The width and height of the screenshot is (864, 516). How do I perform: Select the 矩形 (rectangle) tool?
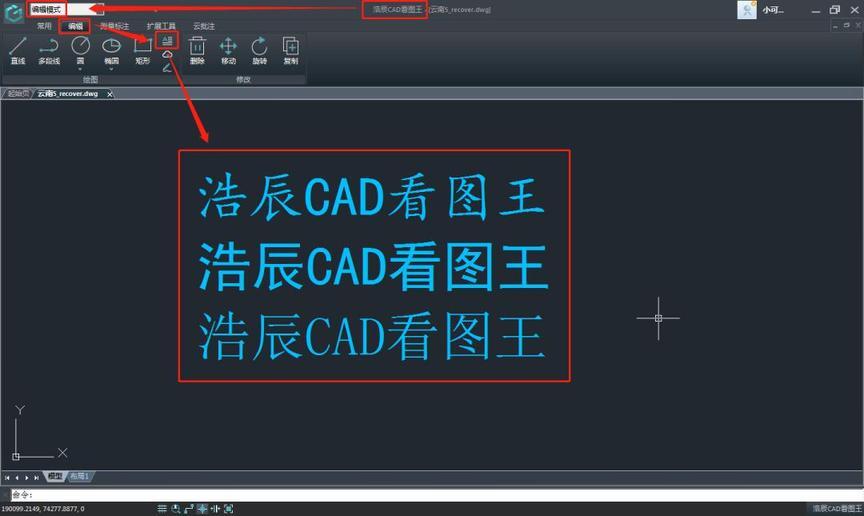click(x=143, y=51)
